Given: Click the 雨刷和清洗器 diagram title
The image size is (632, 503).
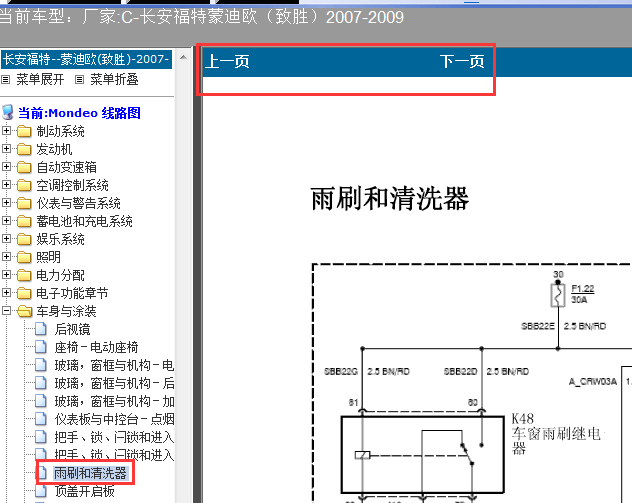Looking at the screenshot, I should tap(390, 199).
